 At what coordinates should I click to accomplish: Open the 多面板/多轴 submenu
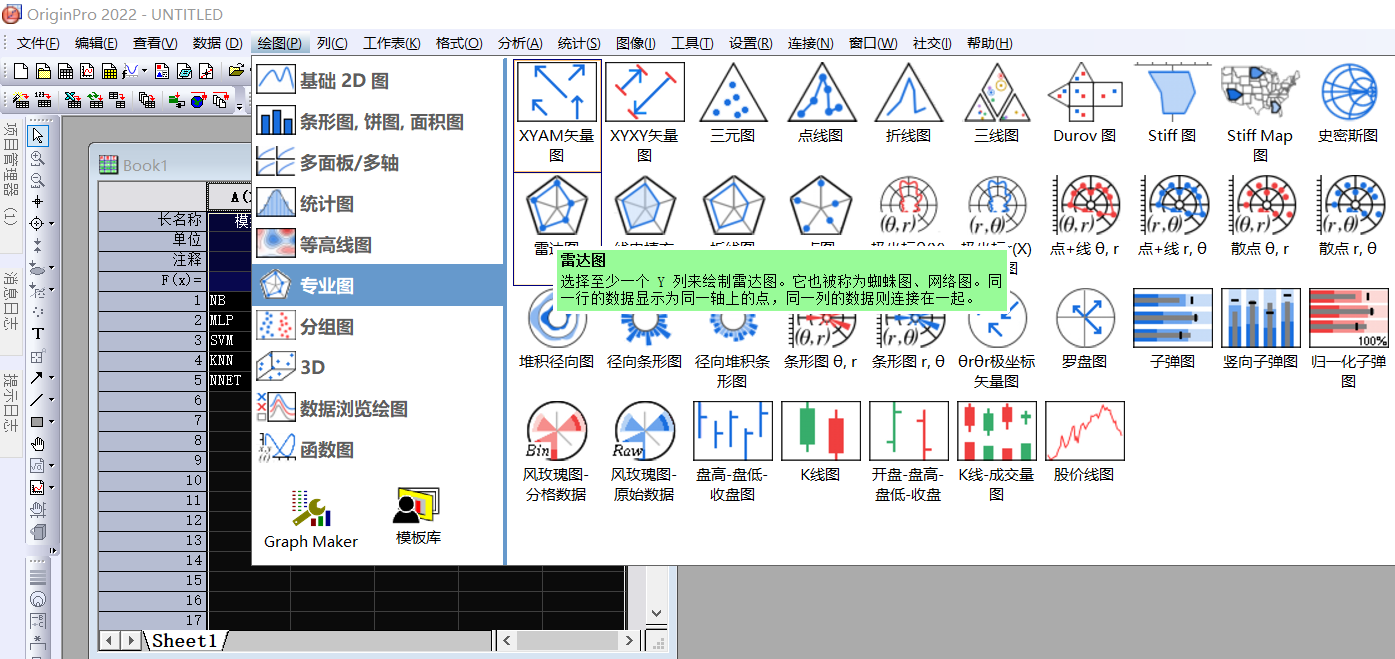coord(378,163)
